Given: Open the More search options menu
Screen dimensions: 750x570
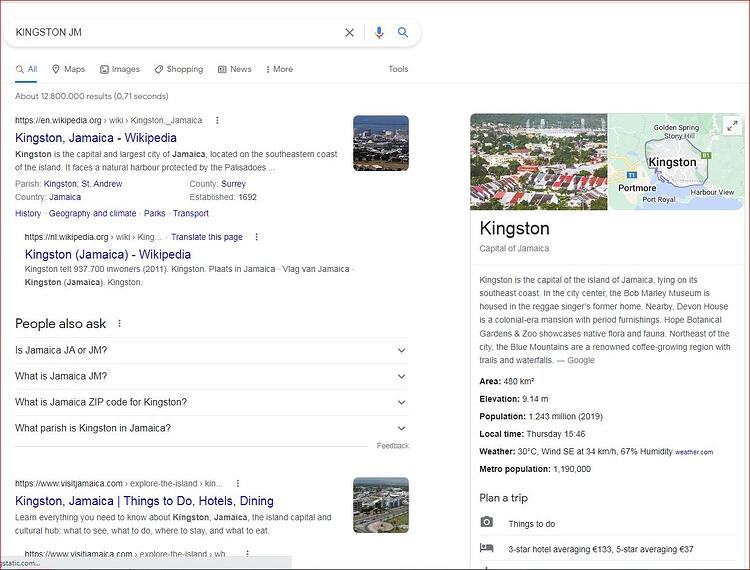Looking at the screenshot, I should coord(279,69).
